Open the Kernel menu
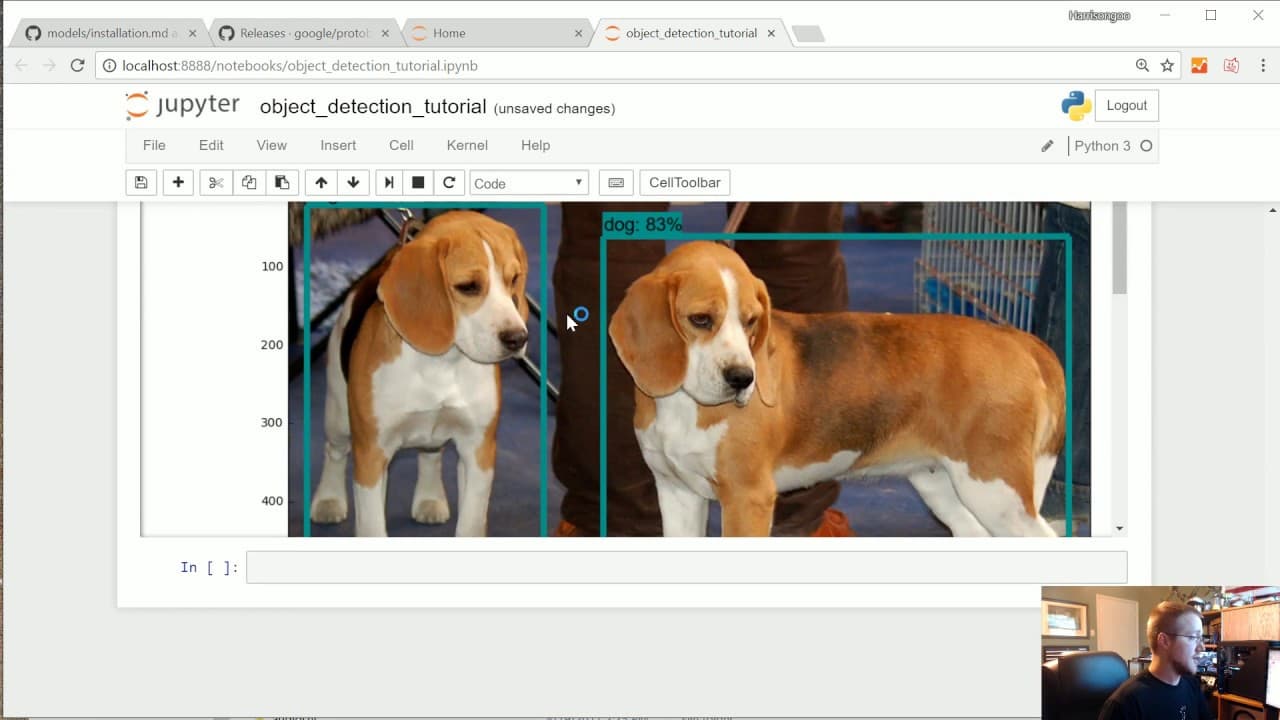 click(467, 145)
